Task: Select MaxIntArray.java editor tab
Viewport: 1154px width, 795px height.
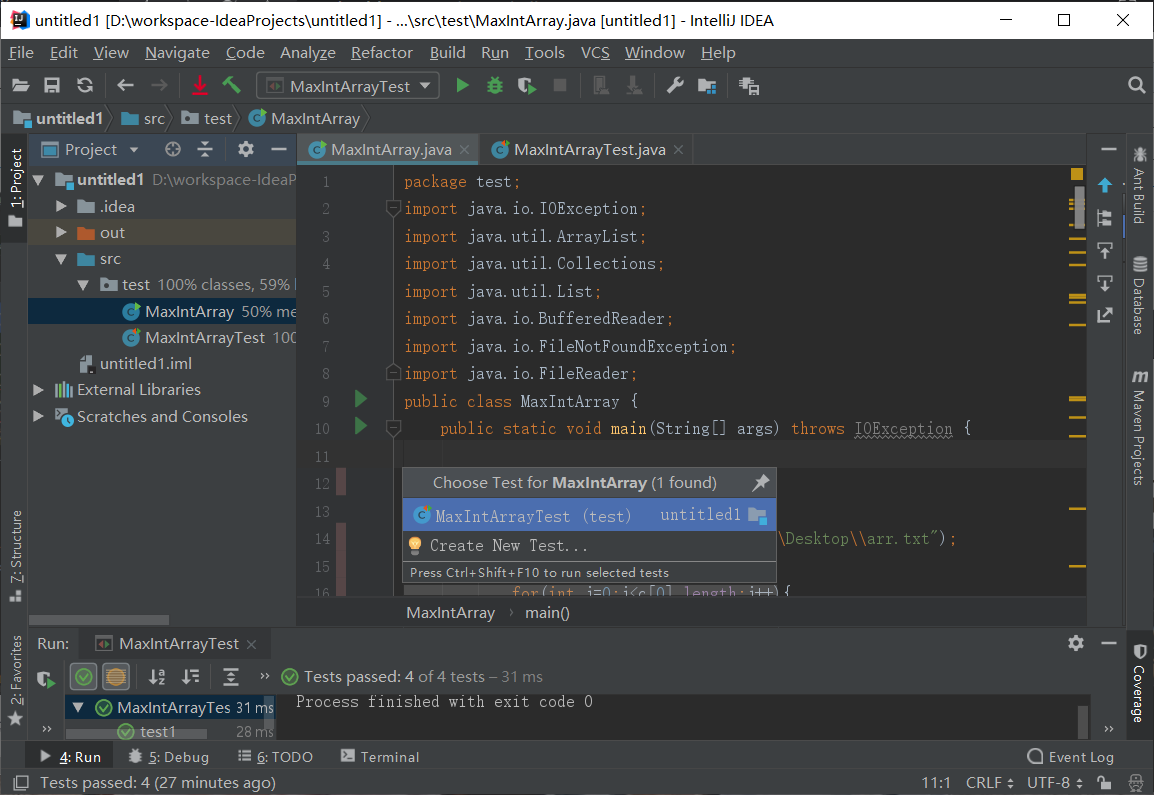Action: 389,149
